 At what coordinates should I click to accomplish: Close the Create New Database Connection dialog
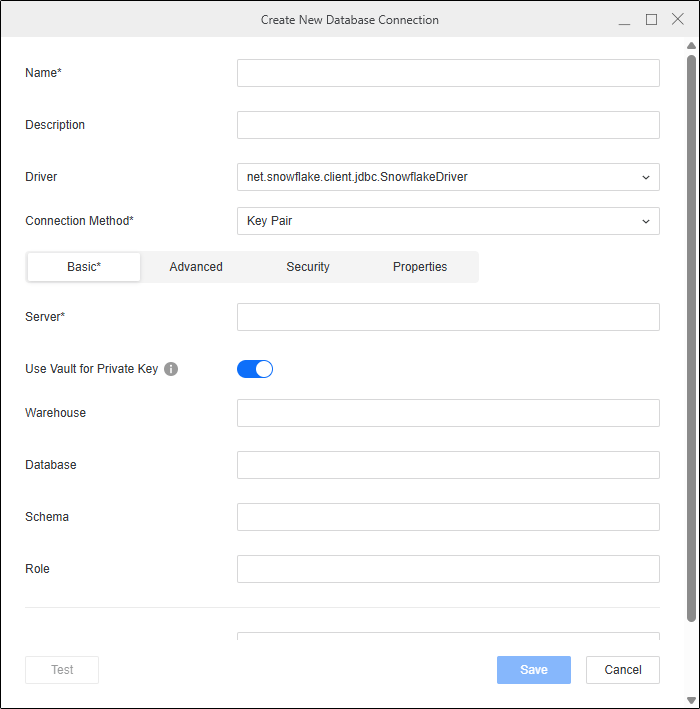677,19
